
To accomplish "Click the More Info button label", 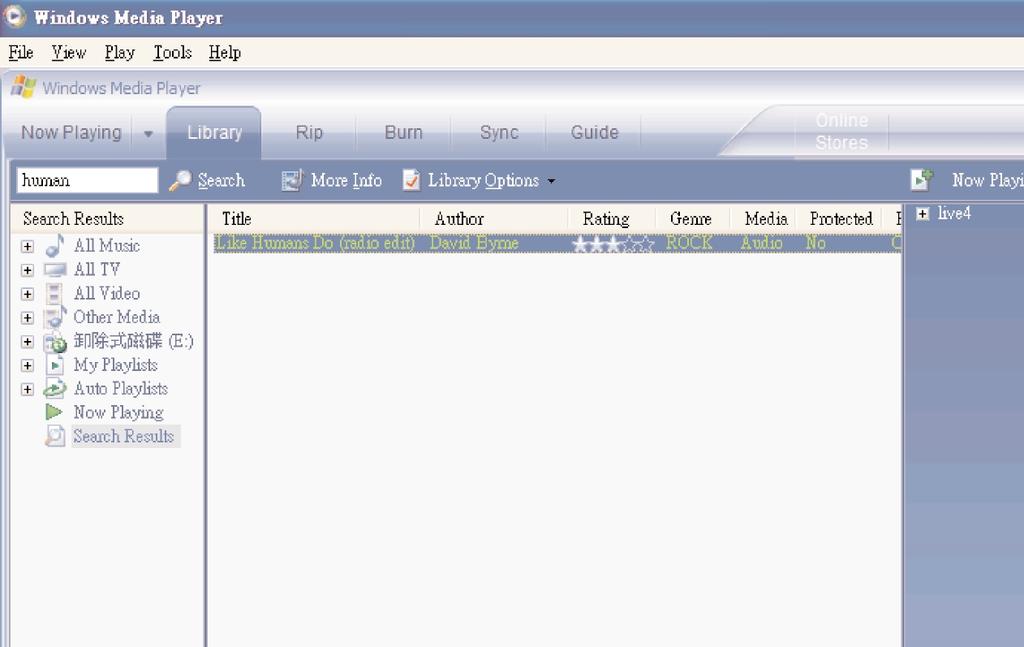I will coord(346,180).
